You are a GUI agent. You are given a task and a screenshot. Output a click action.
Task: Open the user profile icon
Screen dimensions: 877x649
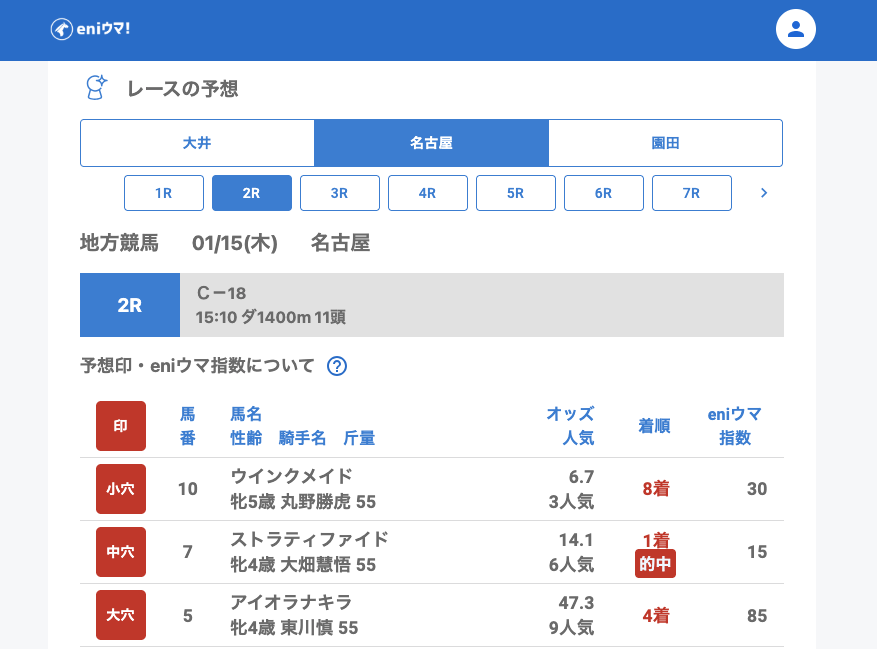point(796,29)
